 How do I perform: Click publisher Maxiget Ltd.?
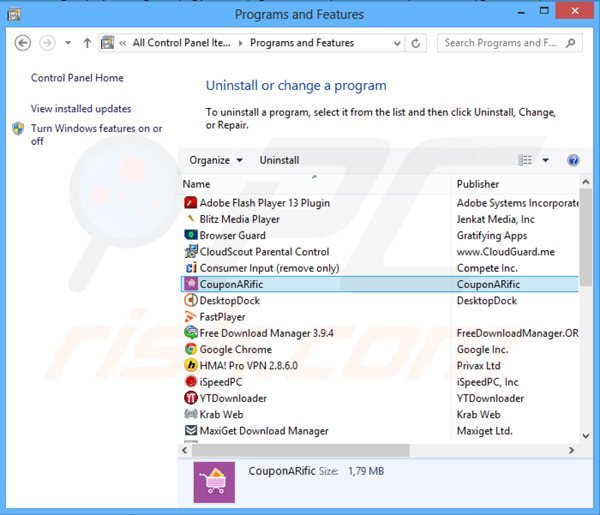484,431
